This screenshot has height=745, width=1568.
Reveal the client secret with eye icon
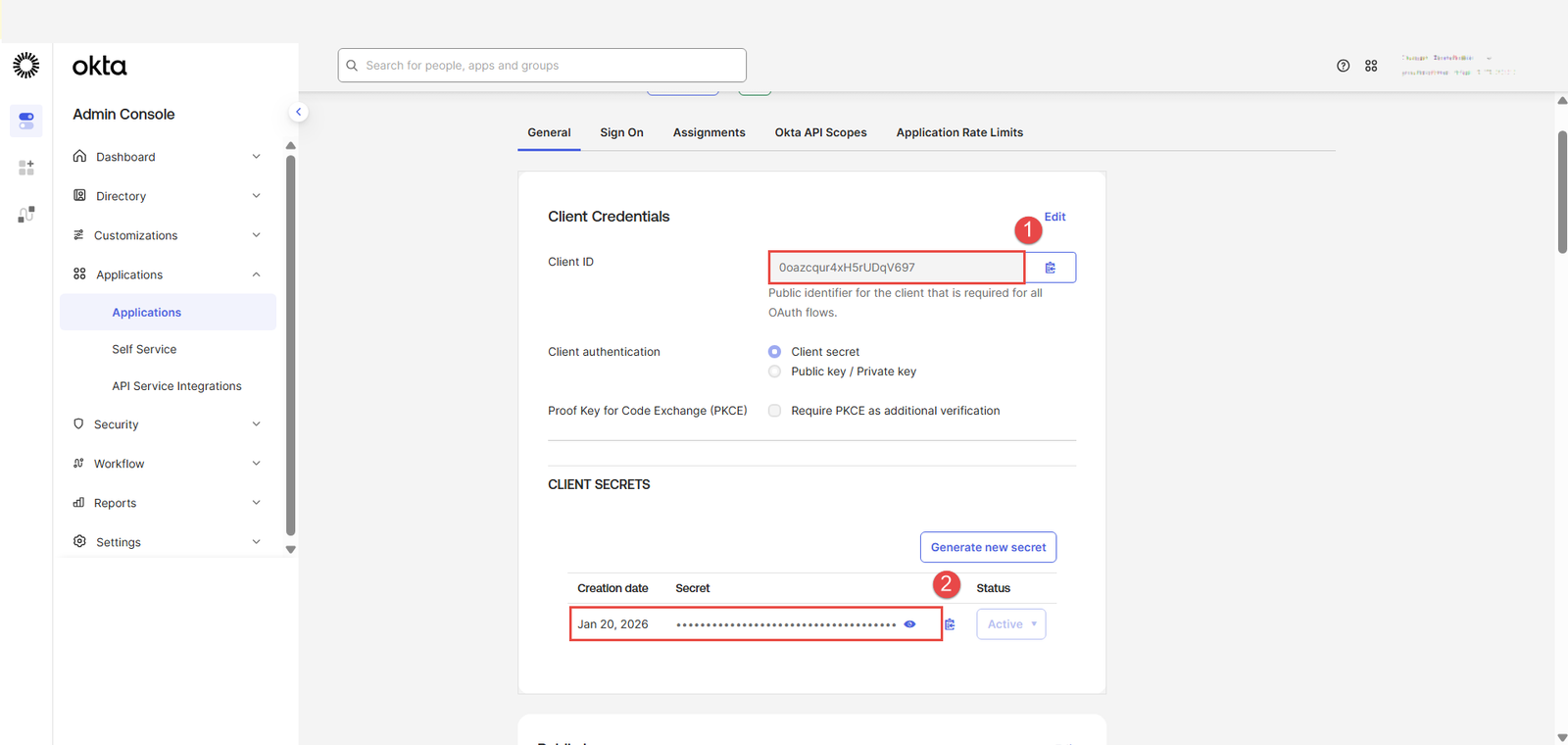tap(909, 624)
